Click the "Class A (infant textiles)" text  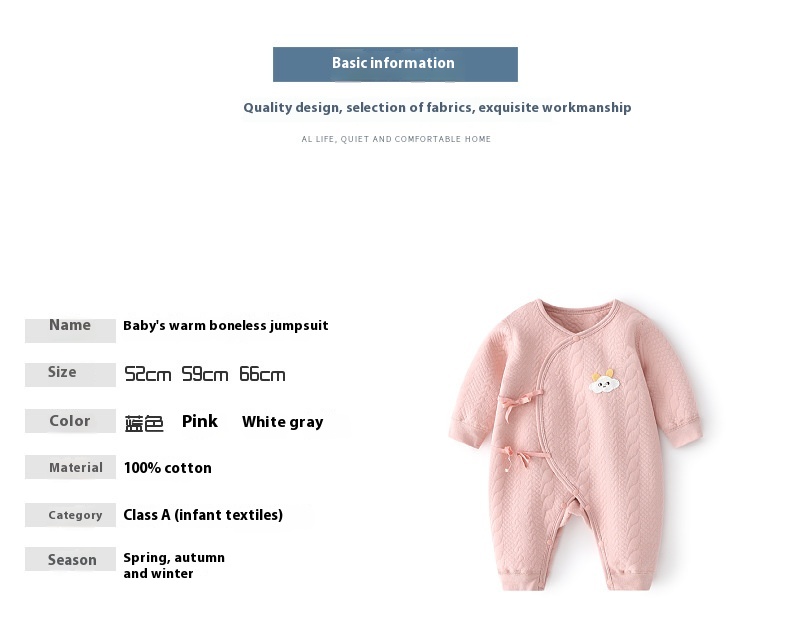[203, 515]
